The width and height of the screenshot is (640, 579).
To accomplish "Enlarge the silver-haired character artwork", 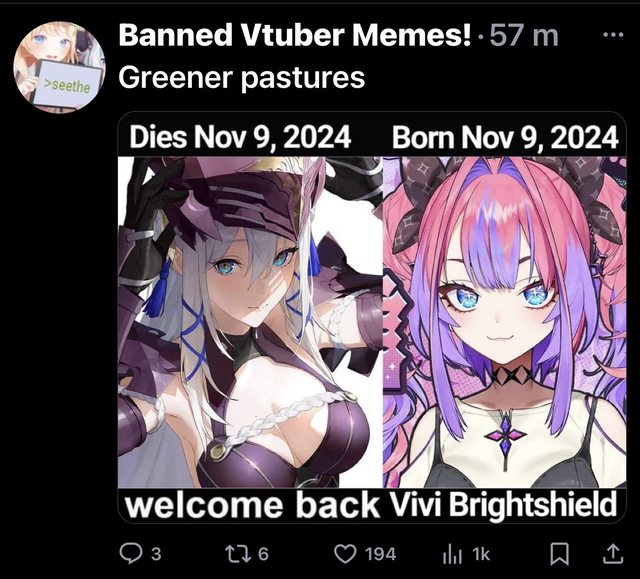I will (x=250, y=322).
